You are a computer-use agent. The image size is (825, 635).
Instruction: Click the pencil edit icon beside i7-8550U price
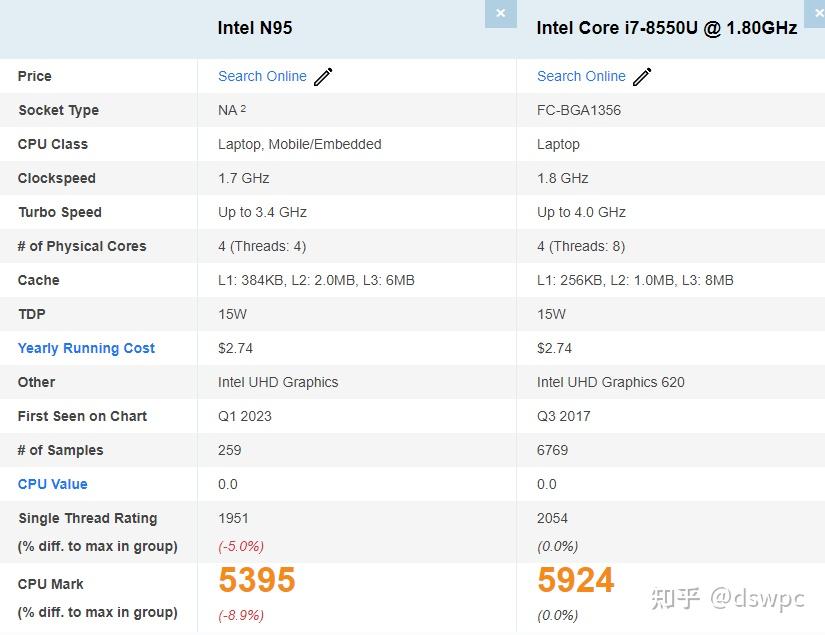[641, 75]
